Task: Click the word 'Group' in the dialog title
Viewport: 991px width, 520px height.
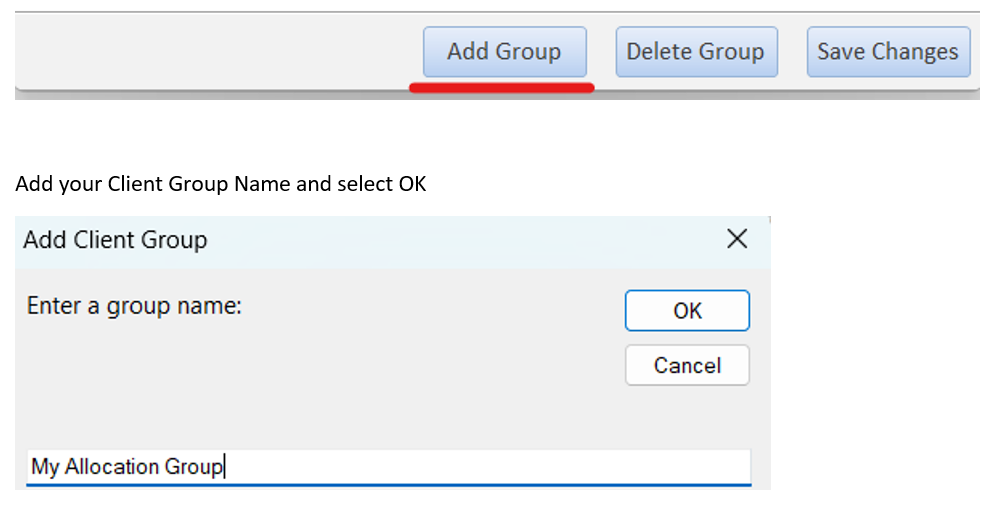Action: click(174, 241)
